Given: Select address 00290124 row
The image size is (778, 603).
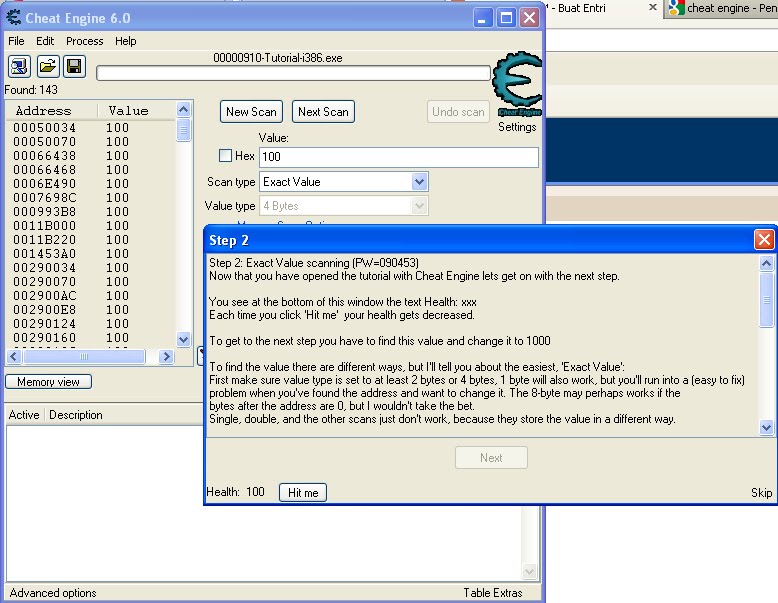Looking at the screenshot, I should (90, 324).
